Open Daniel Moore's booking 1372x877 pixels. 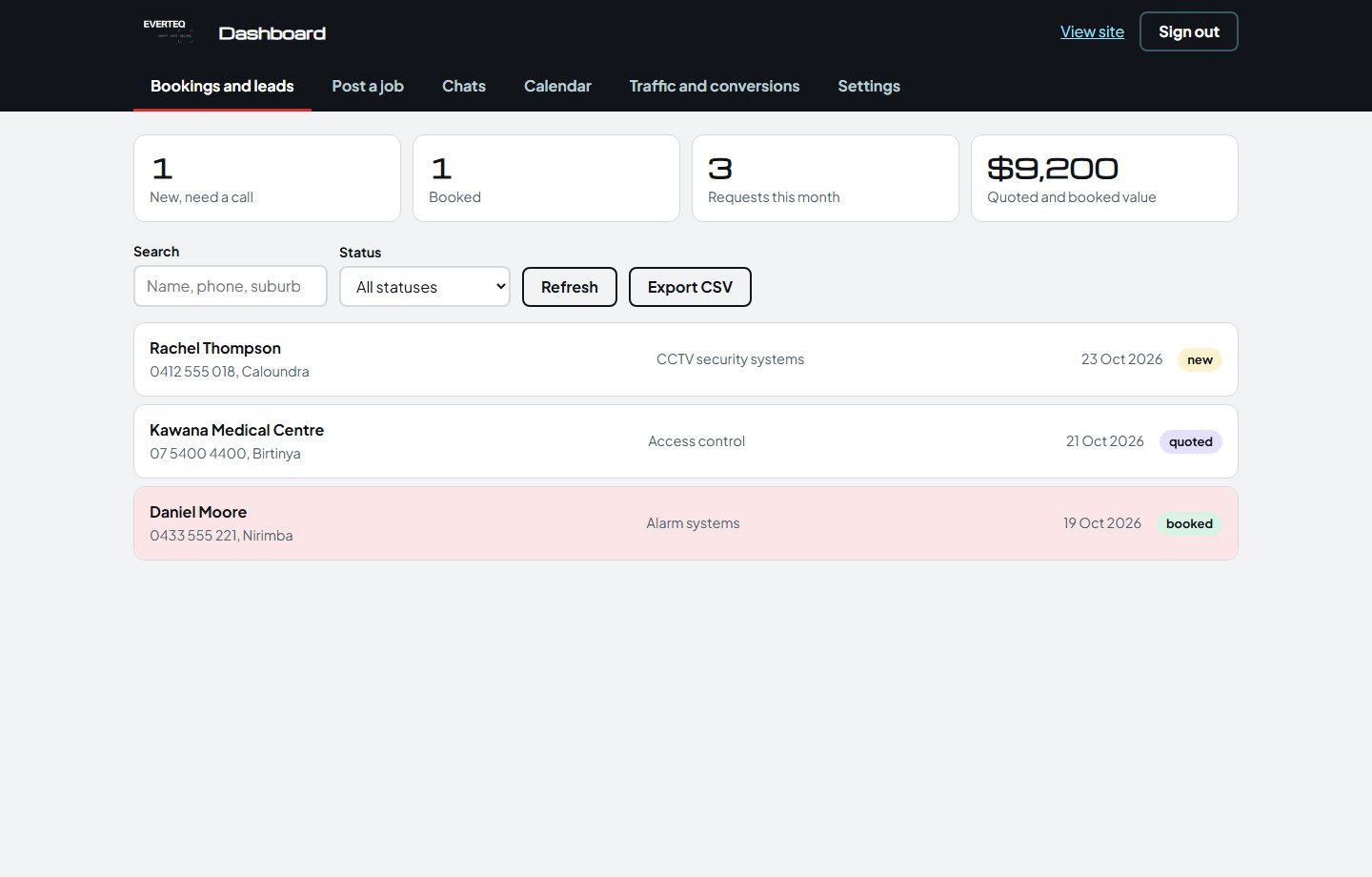(x=686, y=523)
